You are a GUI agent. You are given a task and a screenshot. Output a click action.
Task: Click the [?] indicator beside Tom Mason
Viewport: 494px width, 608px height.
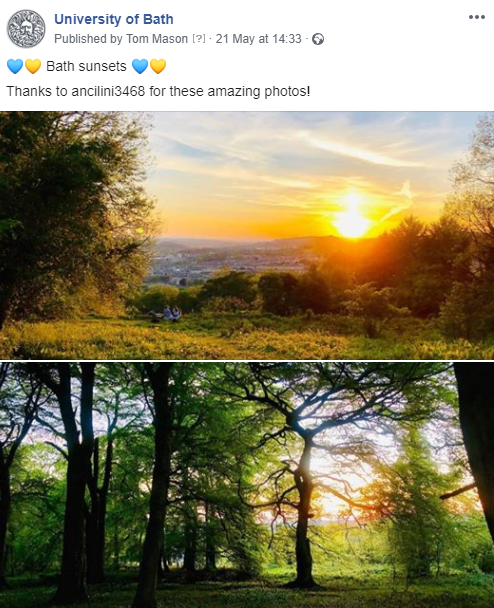pyautogui.click(x=199, y=39)
